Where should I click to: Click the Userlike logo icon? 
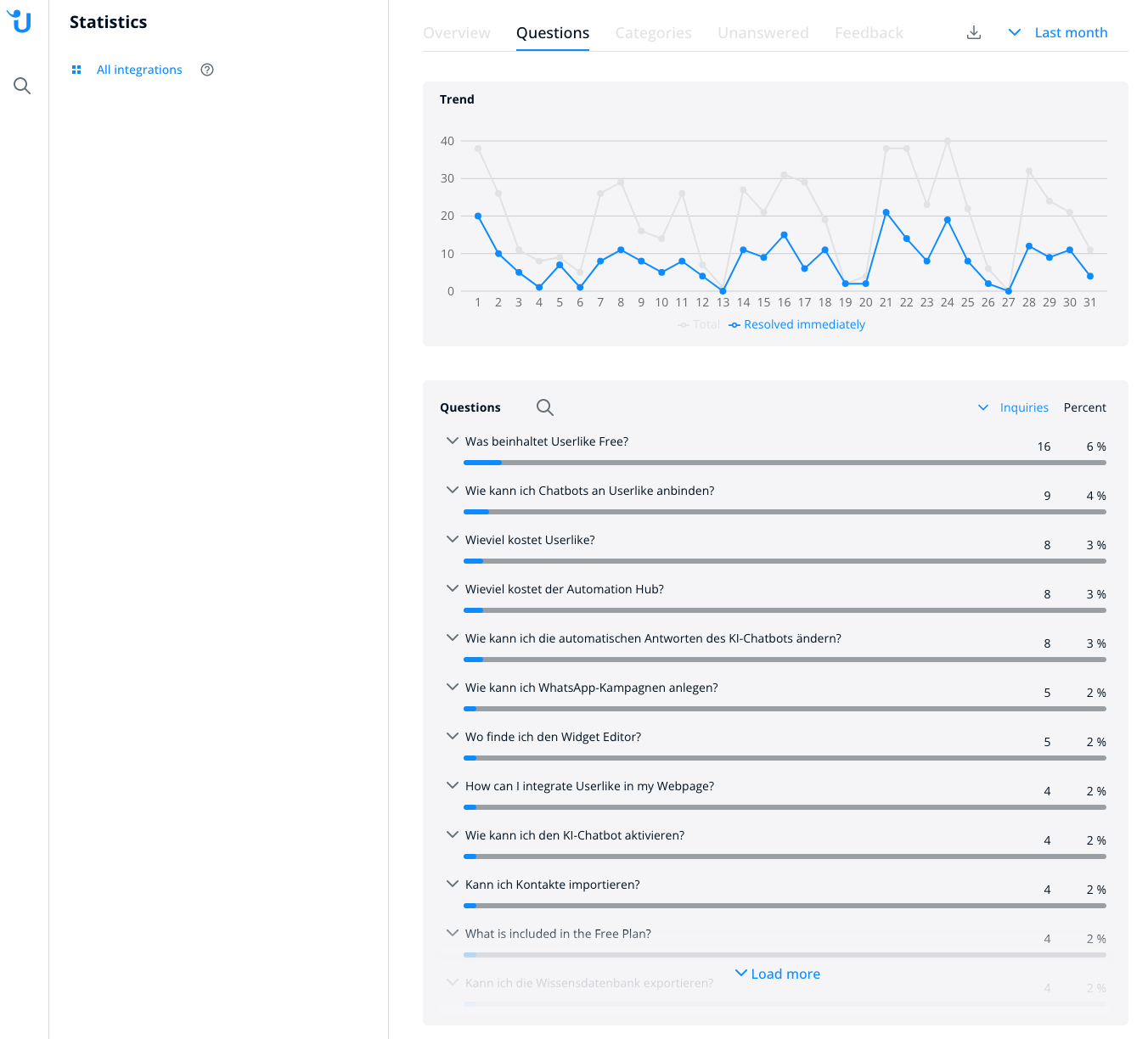point(20,21)
